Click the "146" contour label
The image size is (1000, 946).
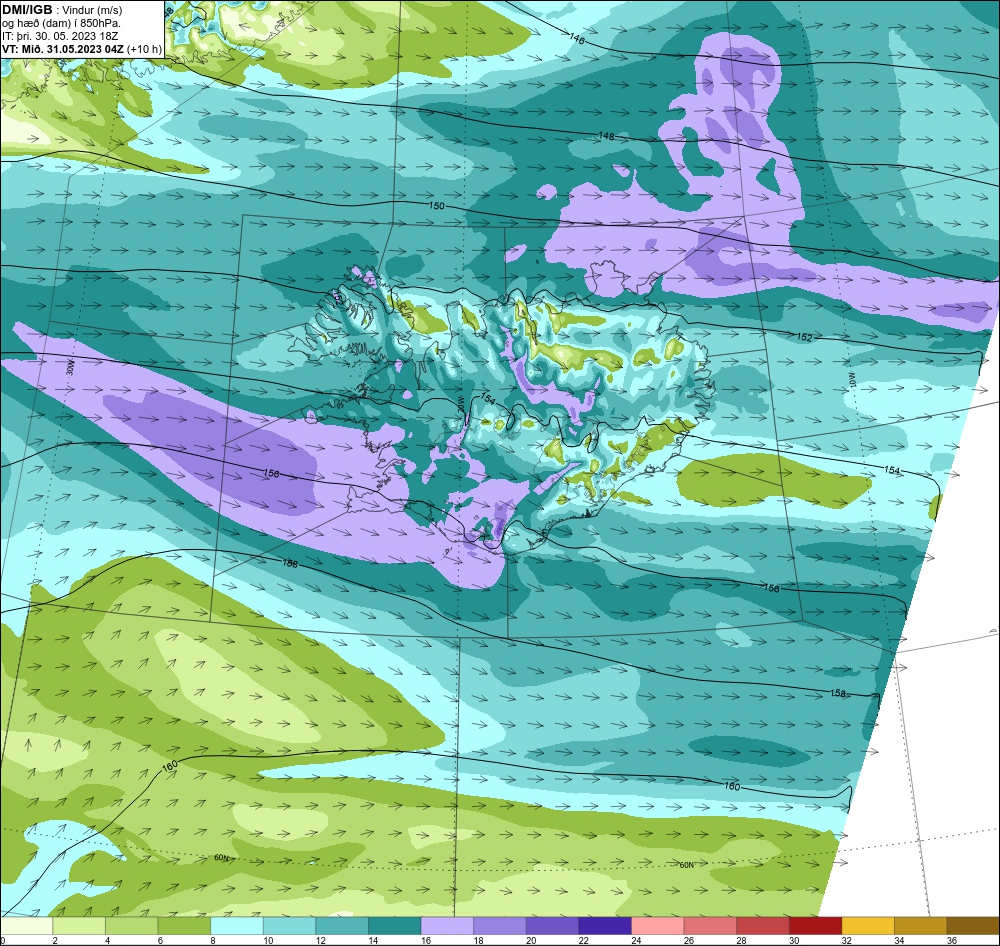576,39
